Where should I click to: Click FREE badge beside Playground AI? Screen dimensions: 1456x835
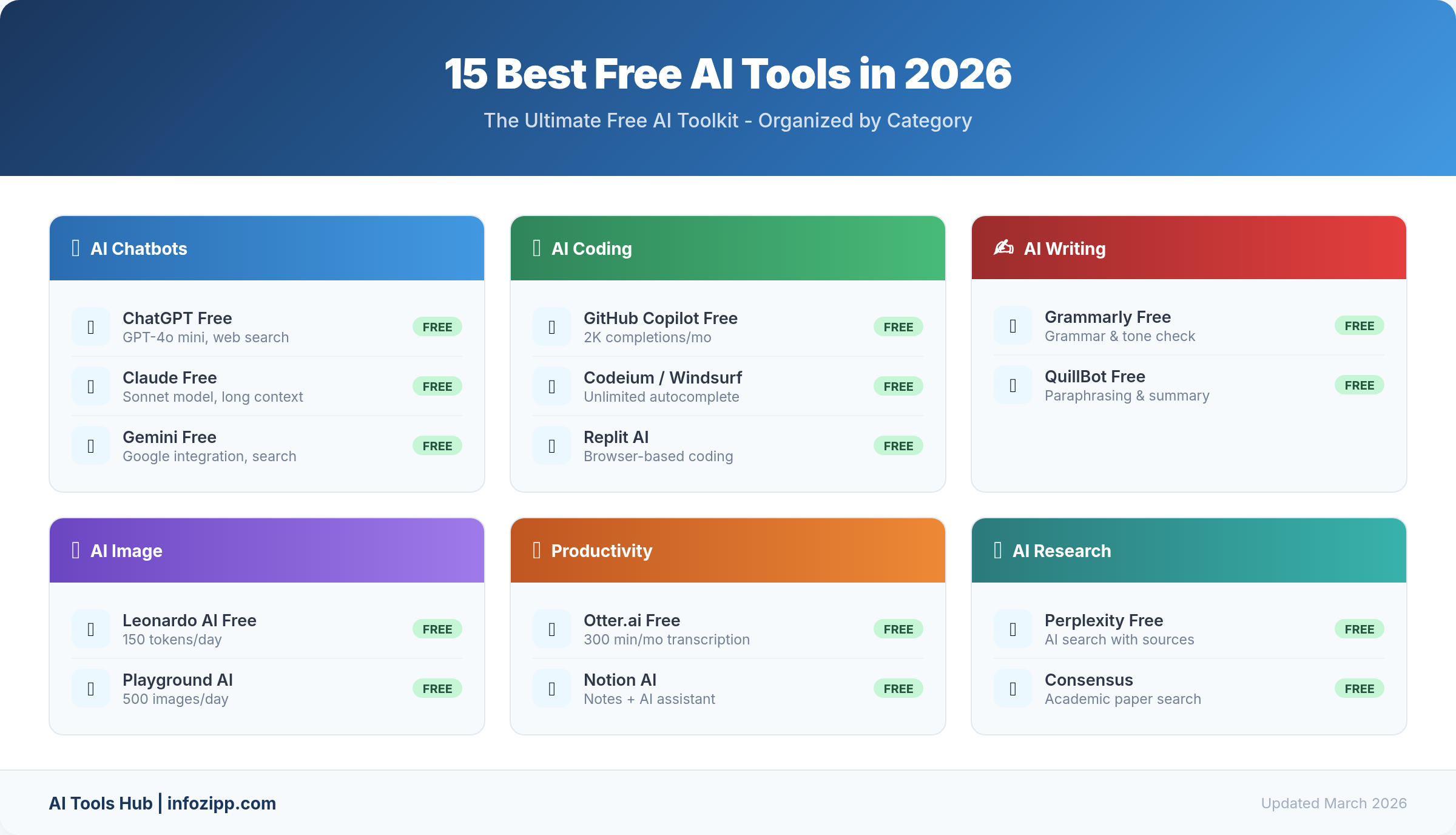[437, 688]
